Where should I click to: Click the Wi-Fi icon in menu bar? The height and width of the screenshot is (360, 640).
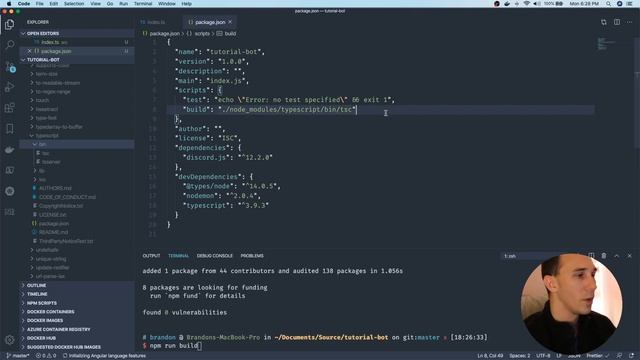527,4
